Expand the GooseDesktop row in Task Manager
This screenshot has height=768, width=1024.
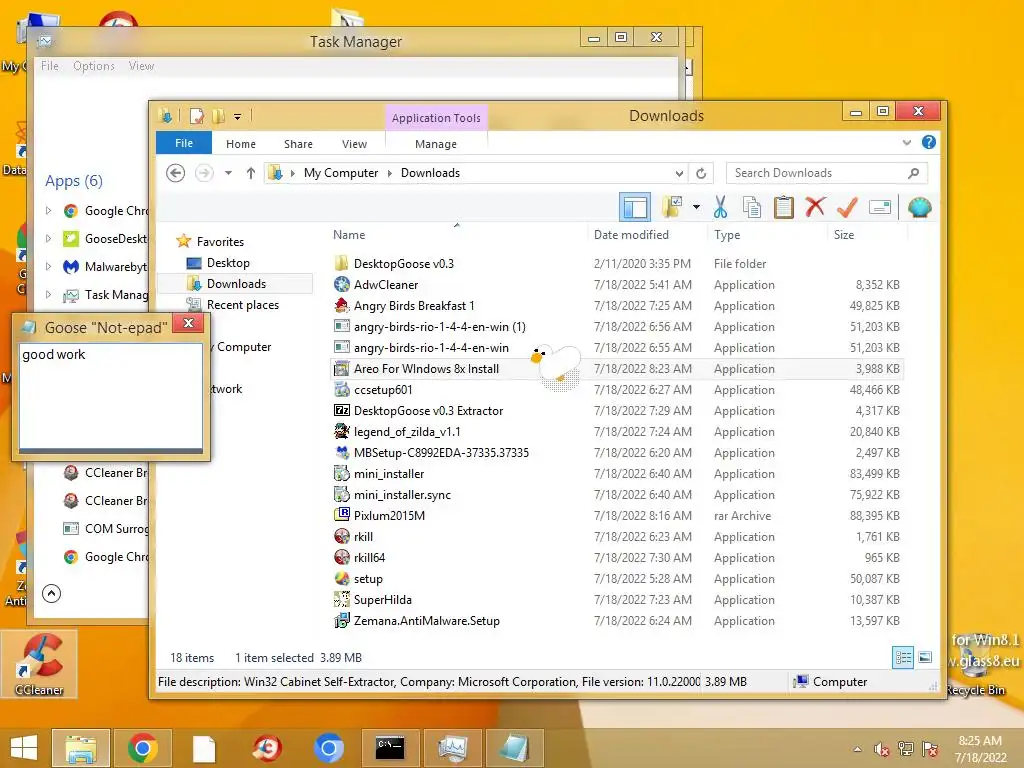click(x=48, y=238)
